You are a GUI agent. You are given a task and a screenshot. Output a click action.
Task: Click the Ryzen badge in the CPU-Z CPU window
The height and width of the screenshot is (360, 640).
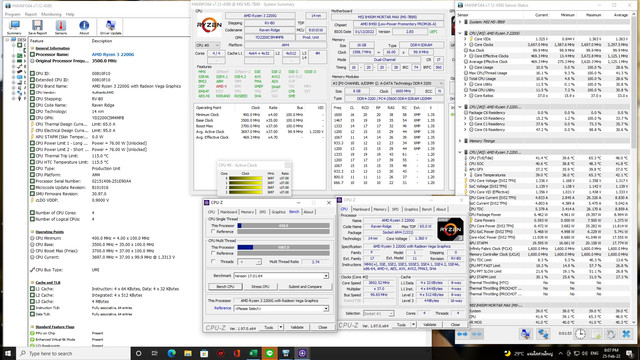pyautogui.click(x=450, y=229)
